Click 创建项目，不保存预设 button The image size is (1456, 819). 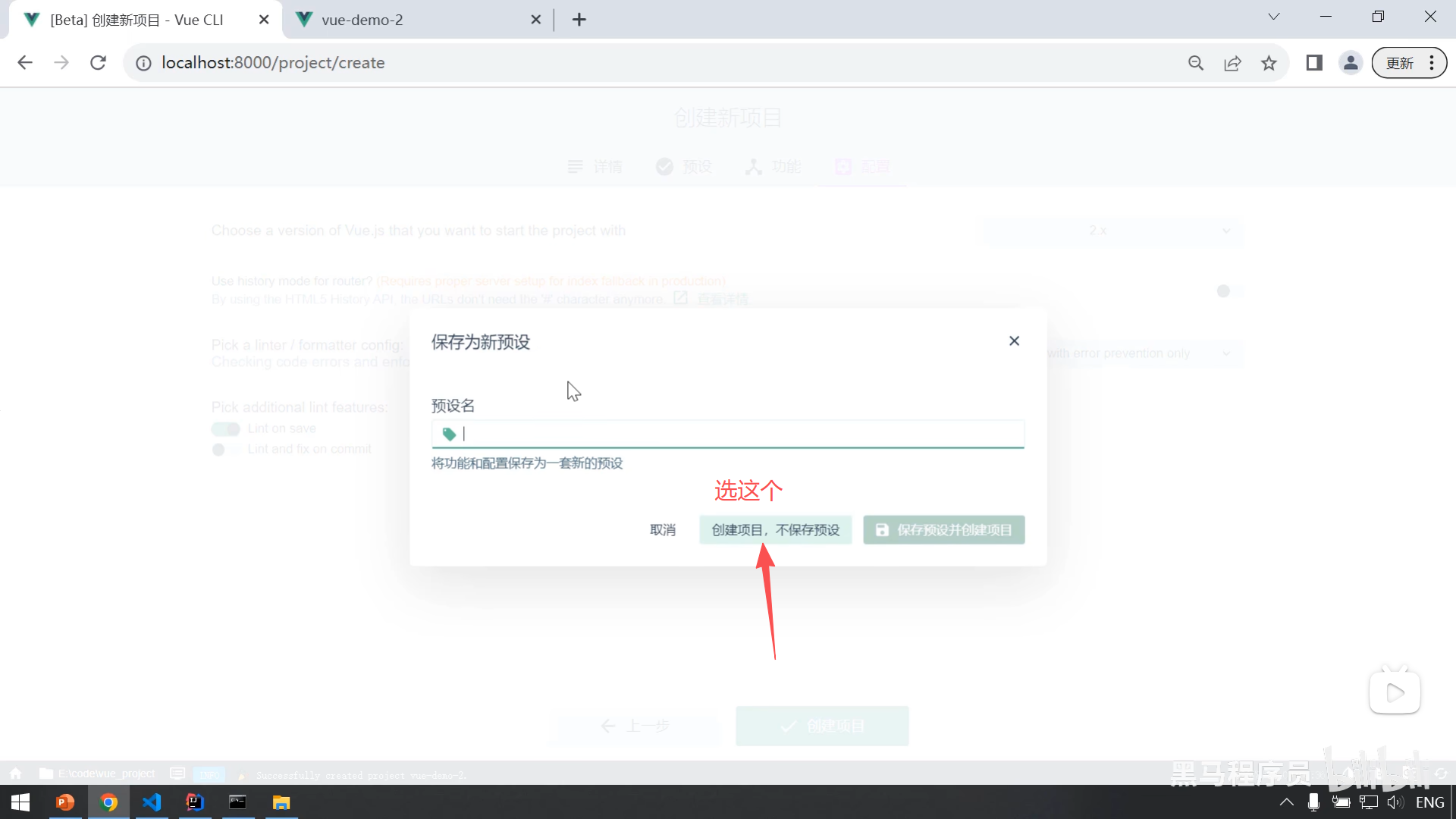pyautogui.click(x=775, y=530)
